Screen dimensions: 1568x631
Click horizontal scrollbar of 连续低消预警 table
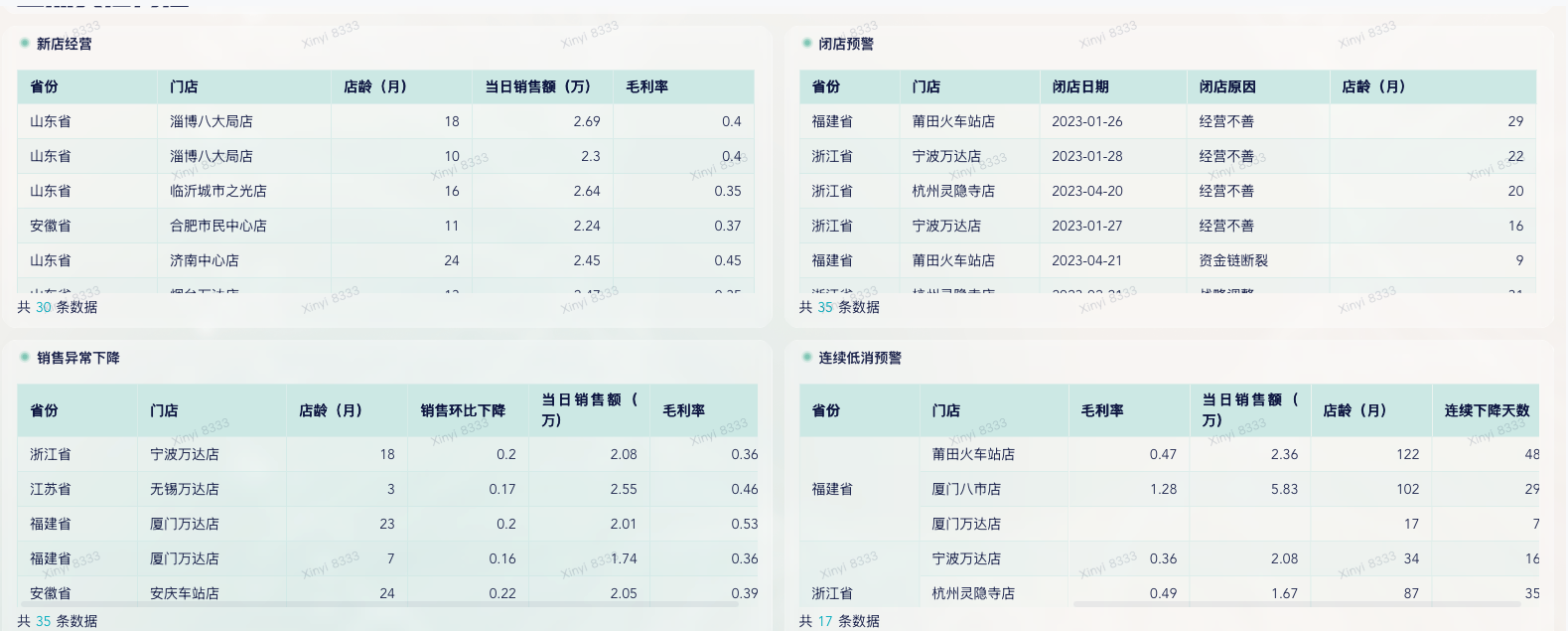click(1296, 603)
